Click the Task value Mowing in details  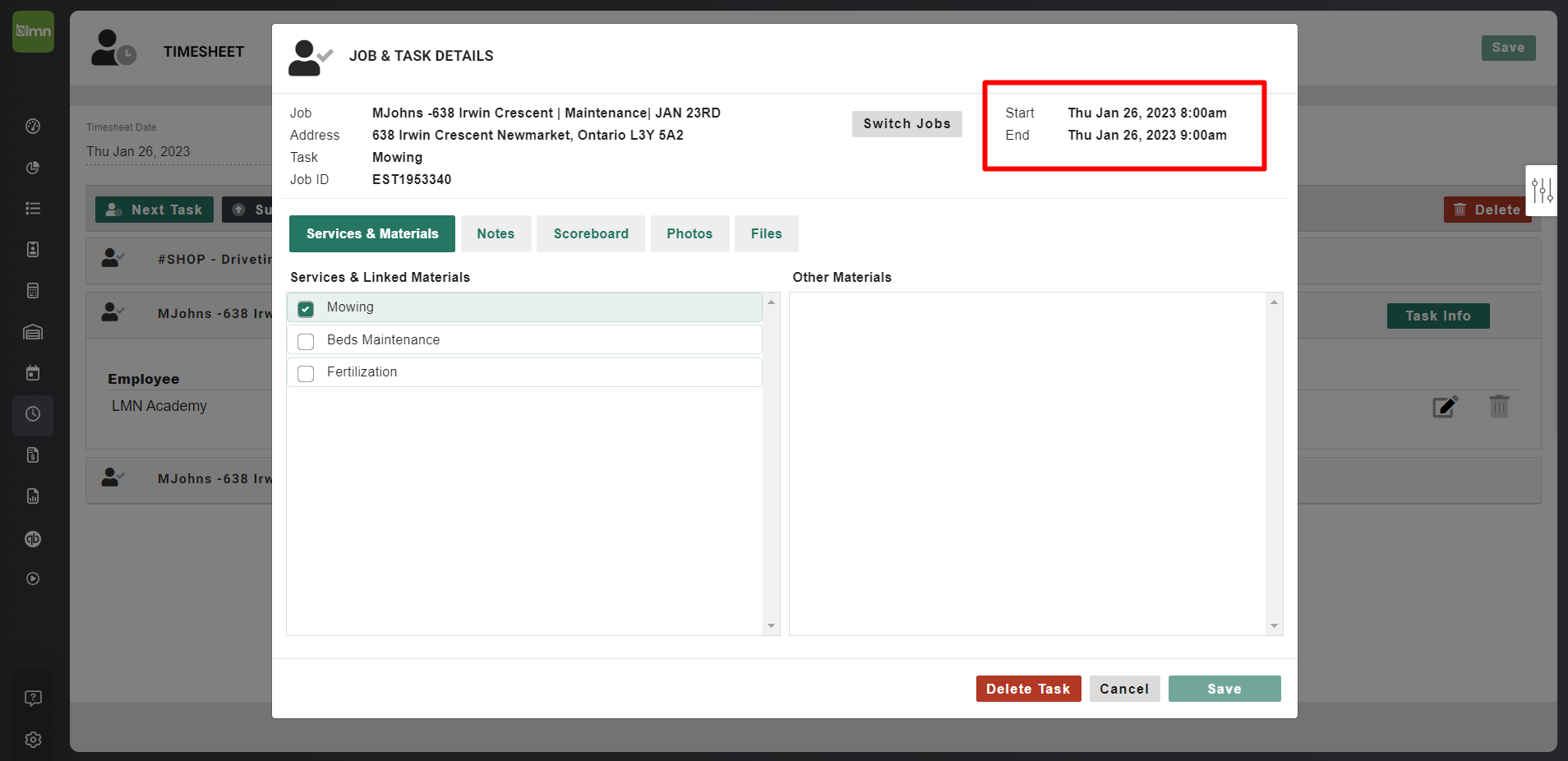[x=397, y=157]
